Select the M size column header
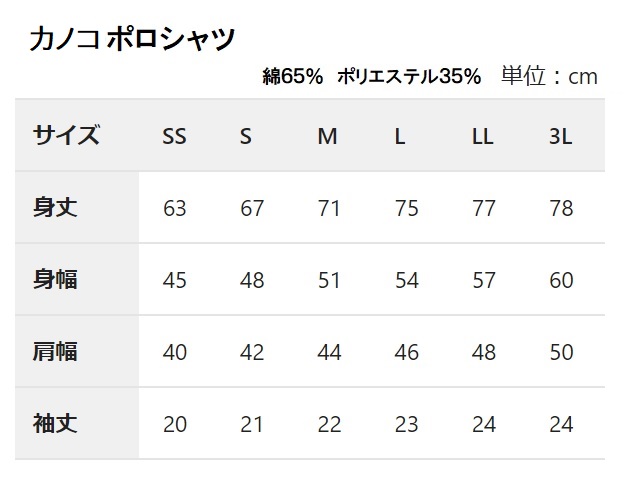Viewport: 634px width, 484px height. click(327, 136)
